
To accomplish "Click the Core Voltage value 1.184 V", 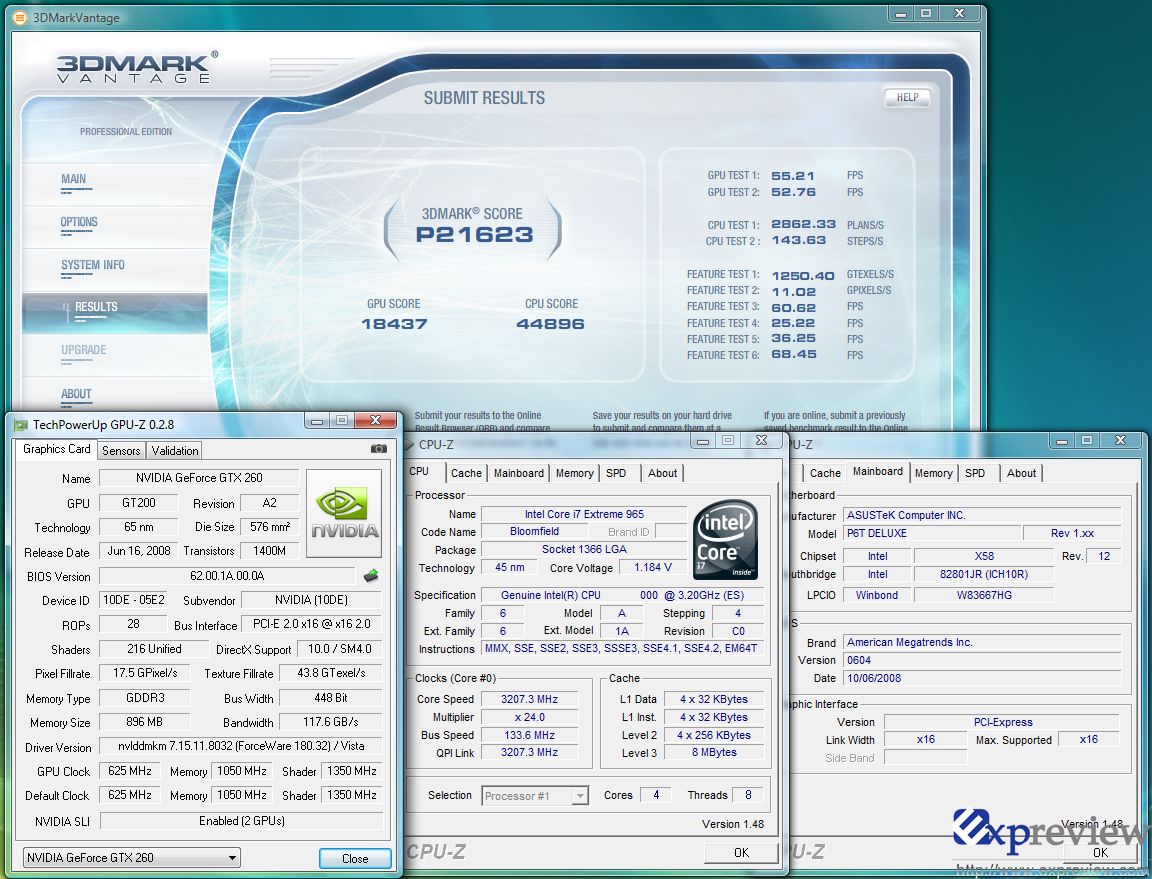I will 652,567.
